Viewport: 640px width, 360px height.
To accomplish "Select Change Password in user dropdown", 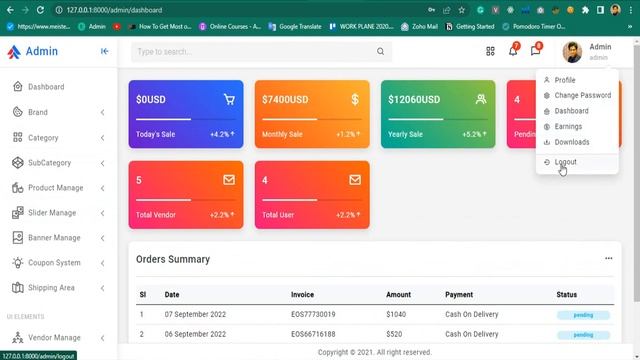I will [x=577, y=95].
